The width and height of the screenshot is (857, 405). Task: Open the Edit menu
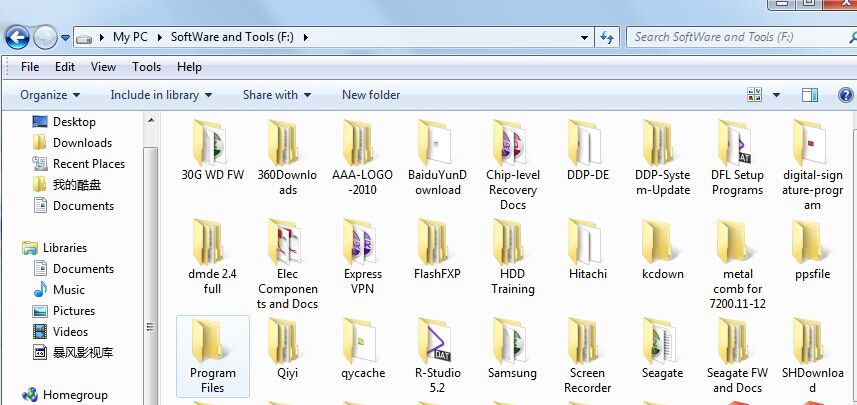[64, 67]
